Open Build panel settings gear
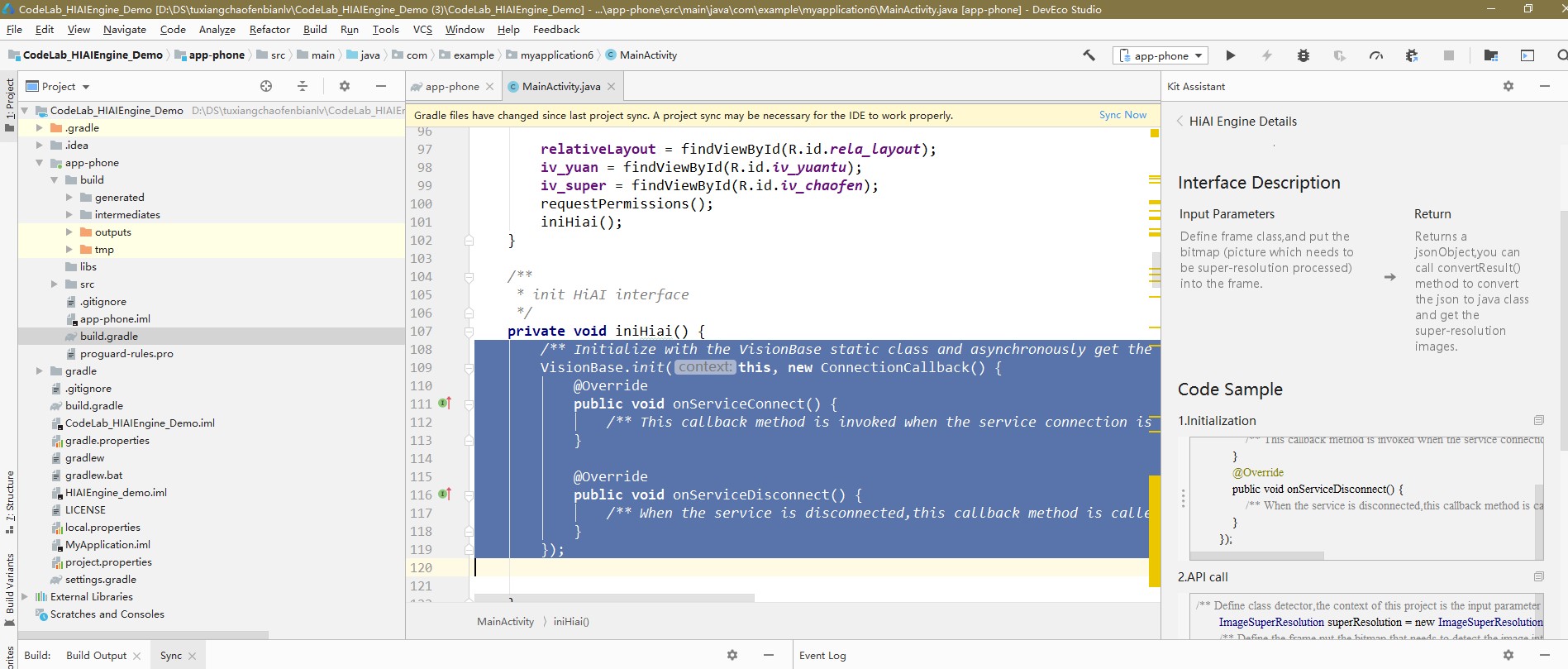 click(732, 655)
